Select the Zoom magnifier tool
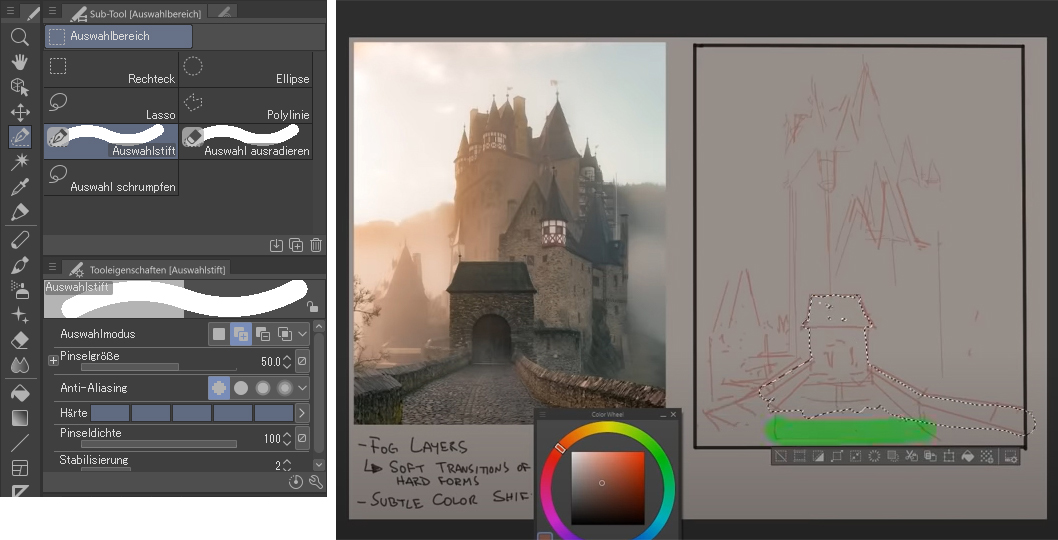1058x540 pixels. [19, 38]
